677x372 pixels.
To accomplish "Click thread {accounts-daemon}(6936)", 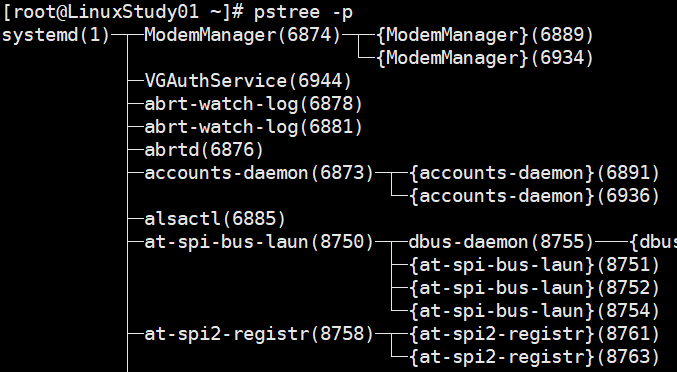I will pos(535,196).
